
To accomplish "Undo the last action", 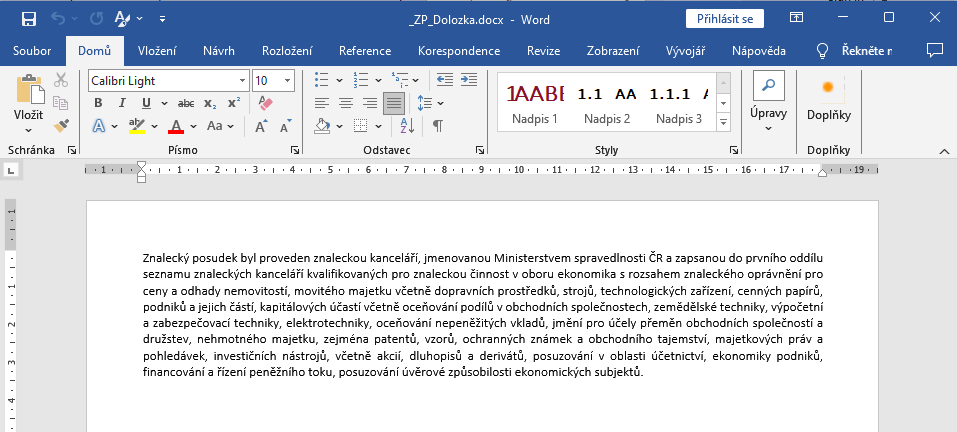I will coord(59,19).
